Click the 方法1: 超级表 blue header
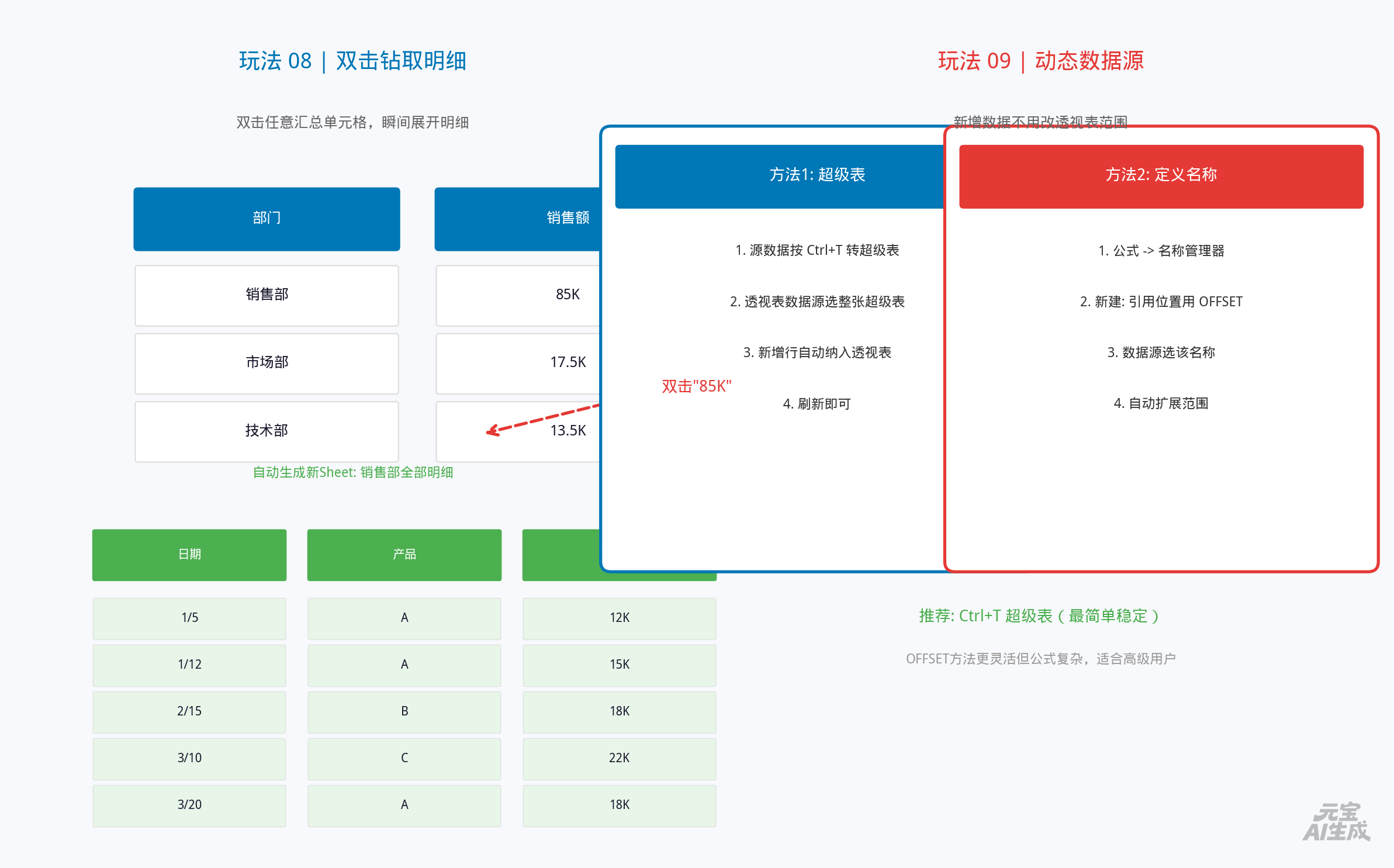Screen dimensions: 1394x868 click(x=780, y=177)
